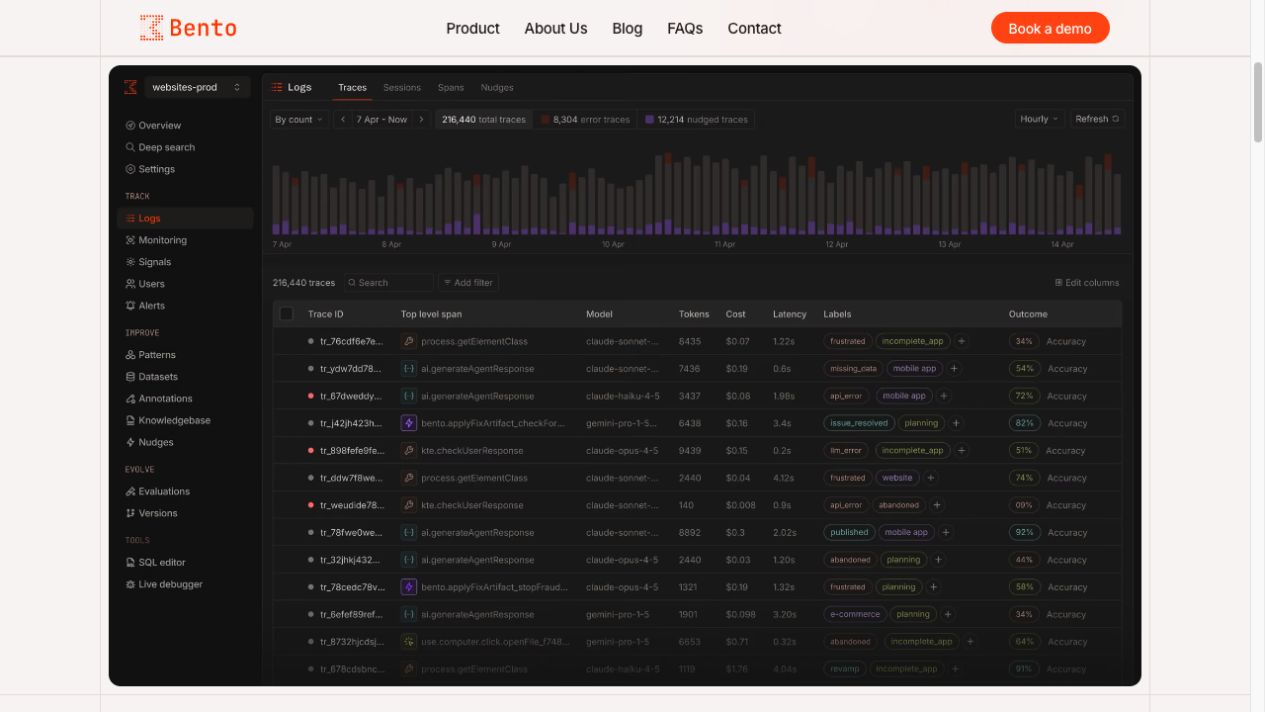1265x712 pixels.
Task: Click the SQL editor icon in sidebar
Action: (130, 563)
